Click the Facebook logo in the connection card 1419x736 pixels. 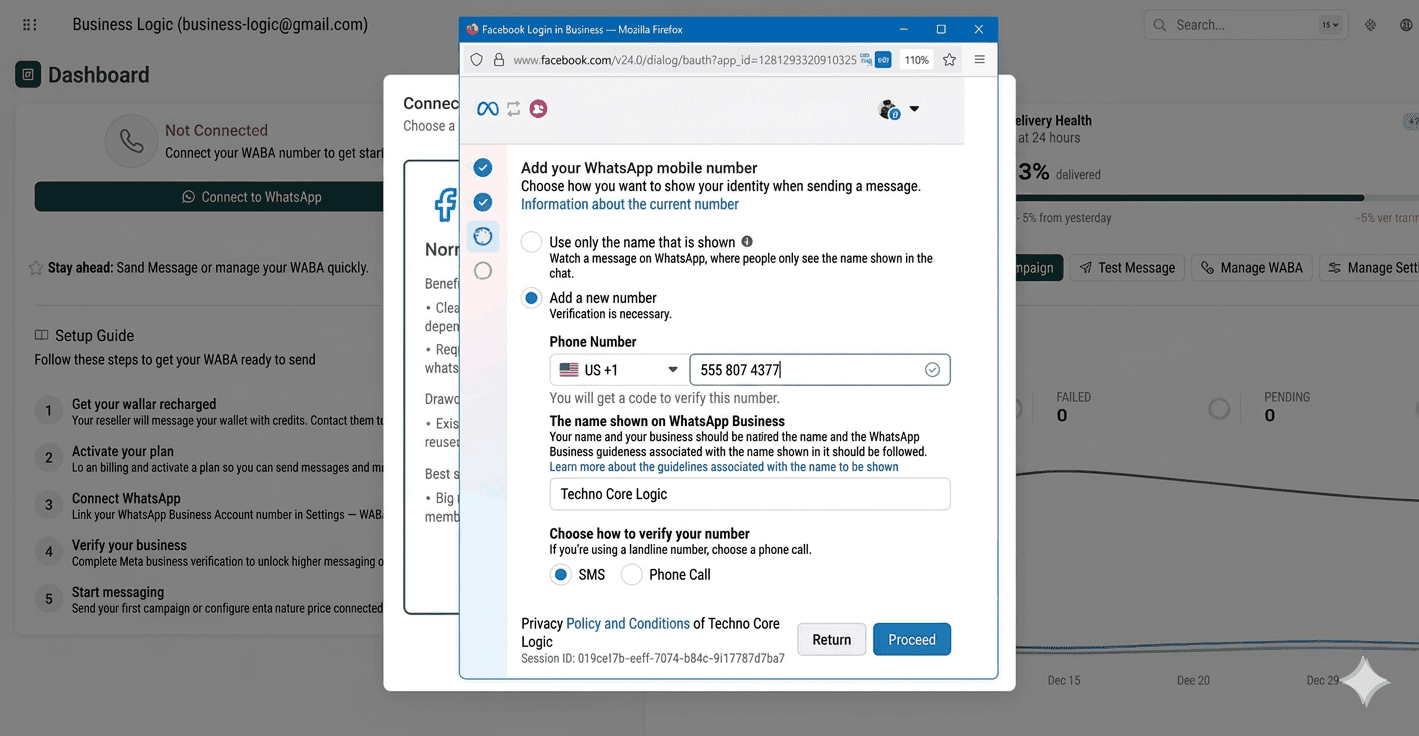click(446, 205)
